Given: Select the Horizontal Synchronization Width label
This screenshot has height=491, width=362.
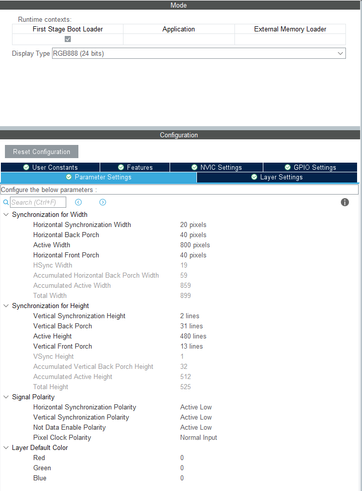Looking at the screenshot, I should point(82,225).
